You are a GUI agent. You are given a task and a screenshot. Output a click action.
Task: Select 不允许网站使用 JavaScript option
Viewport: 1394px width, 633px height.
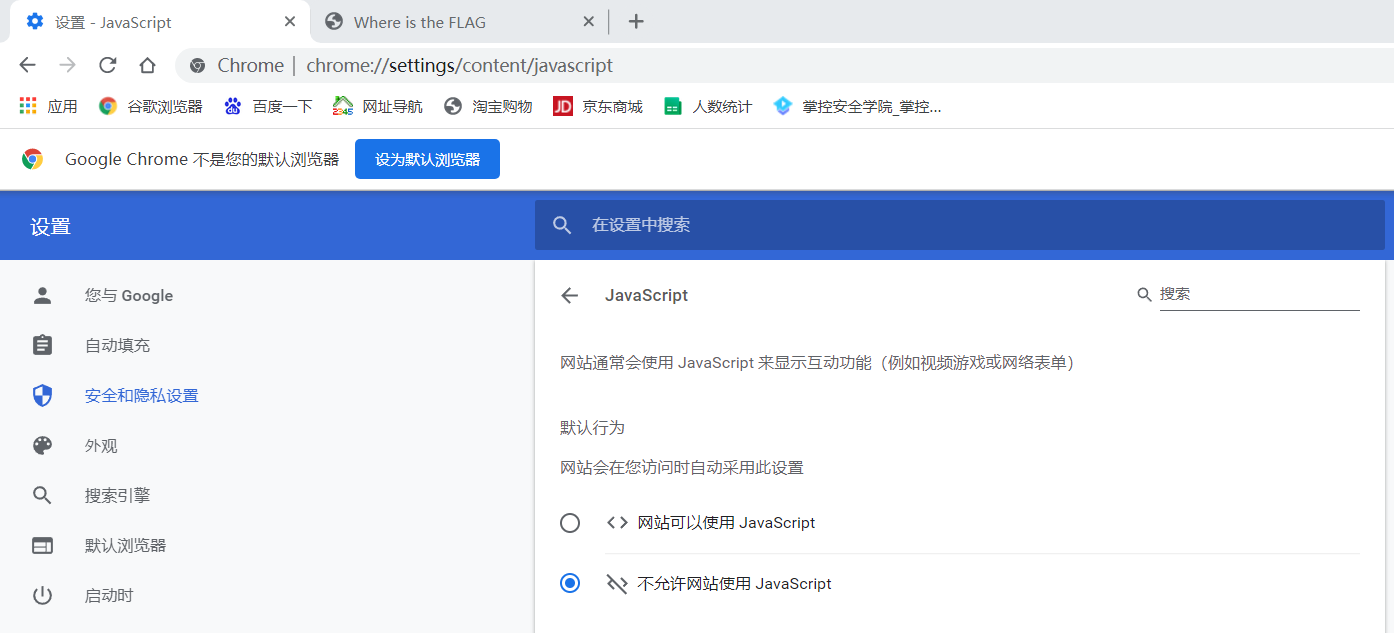(x=570, y=583)
